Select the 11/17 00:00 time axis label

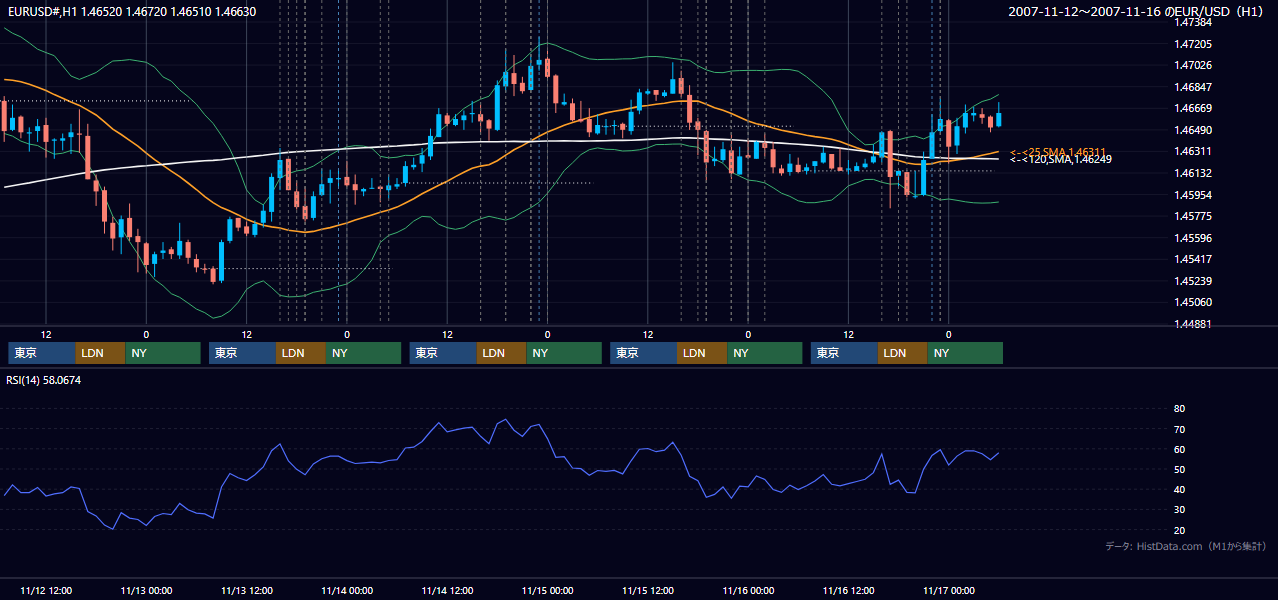(948, 591)
